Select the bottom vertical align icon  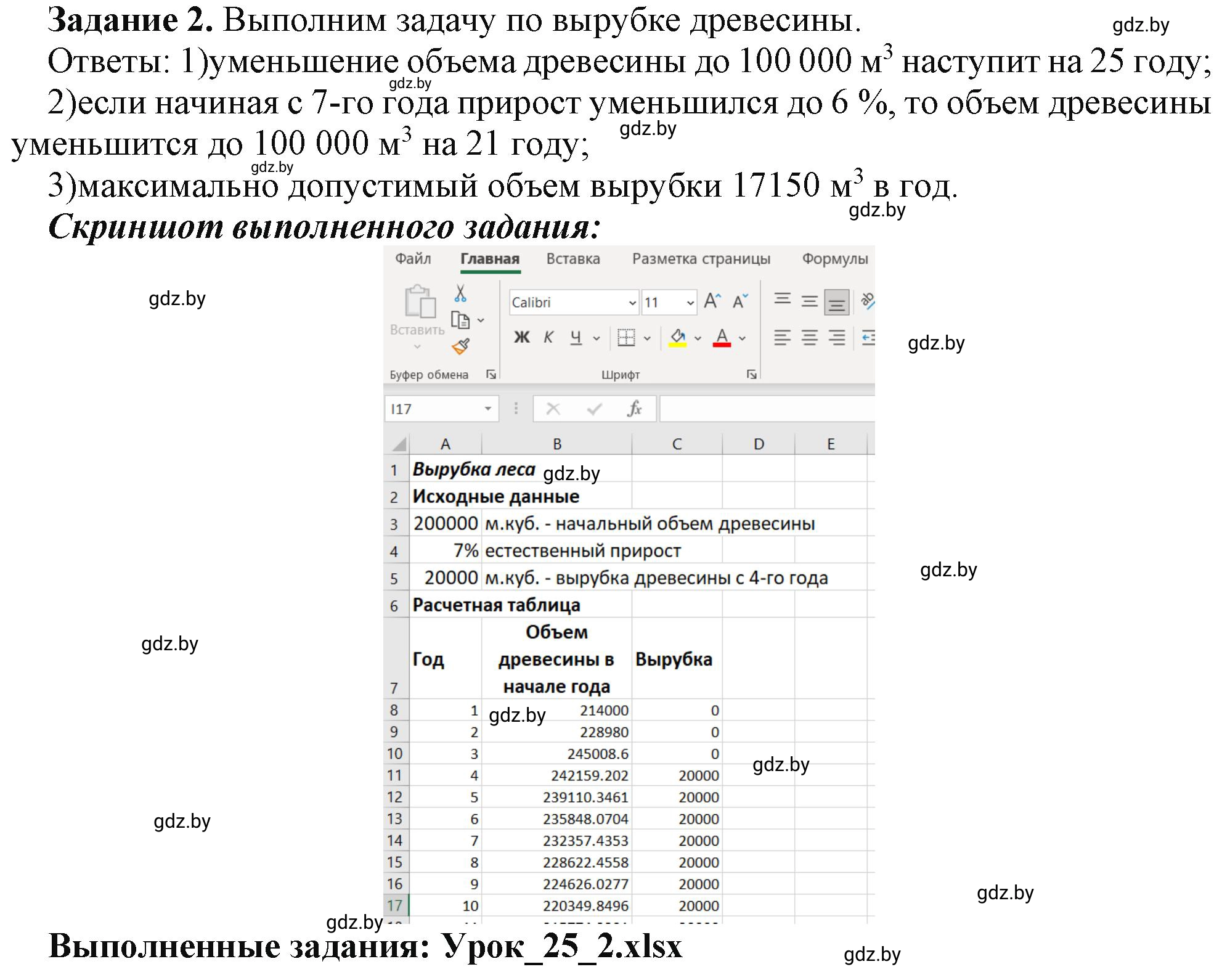point(836,303)
